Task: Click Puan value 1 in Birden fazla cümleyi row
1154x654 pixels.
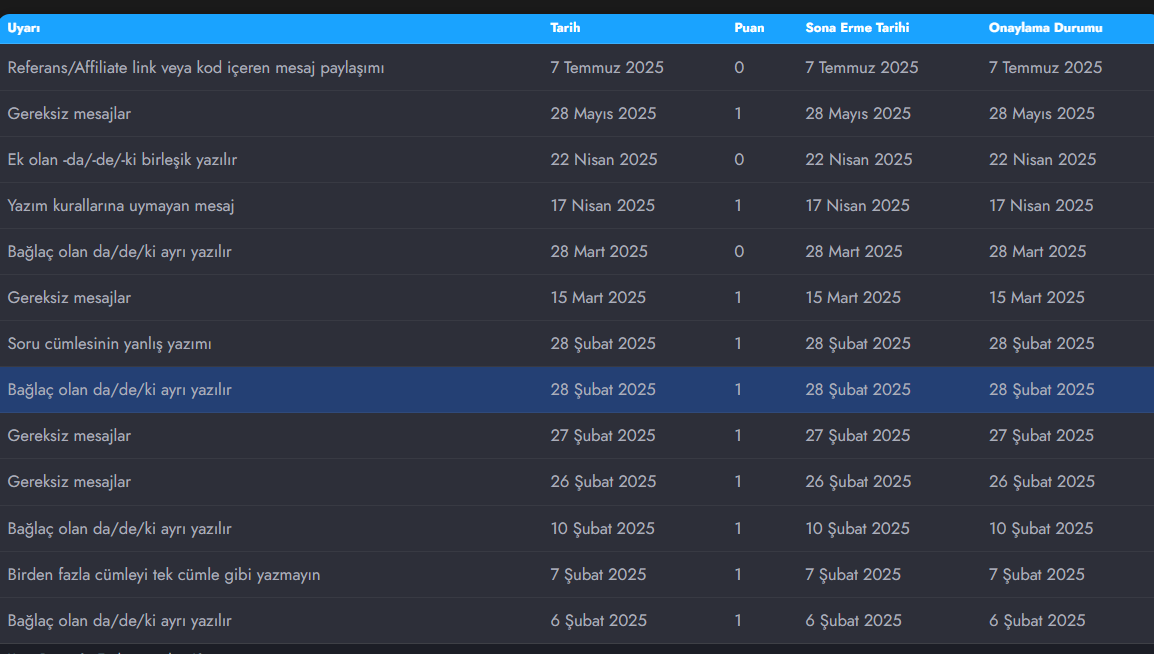Action: coord(738,575)
